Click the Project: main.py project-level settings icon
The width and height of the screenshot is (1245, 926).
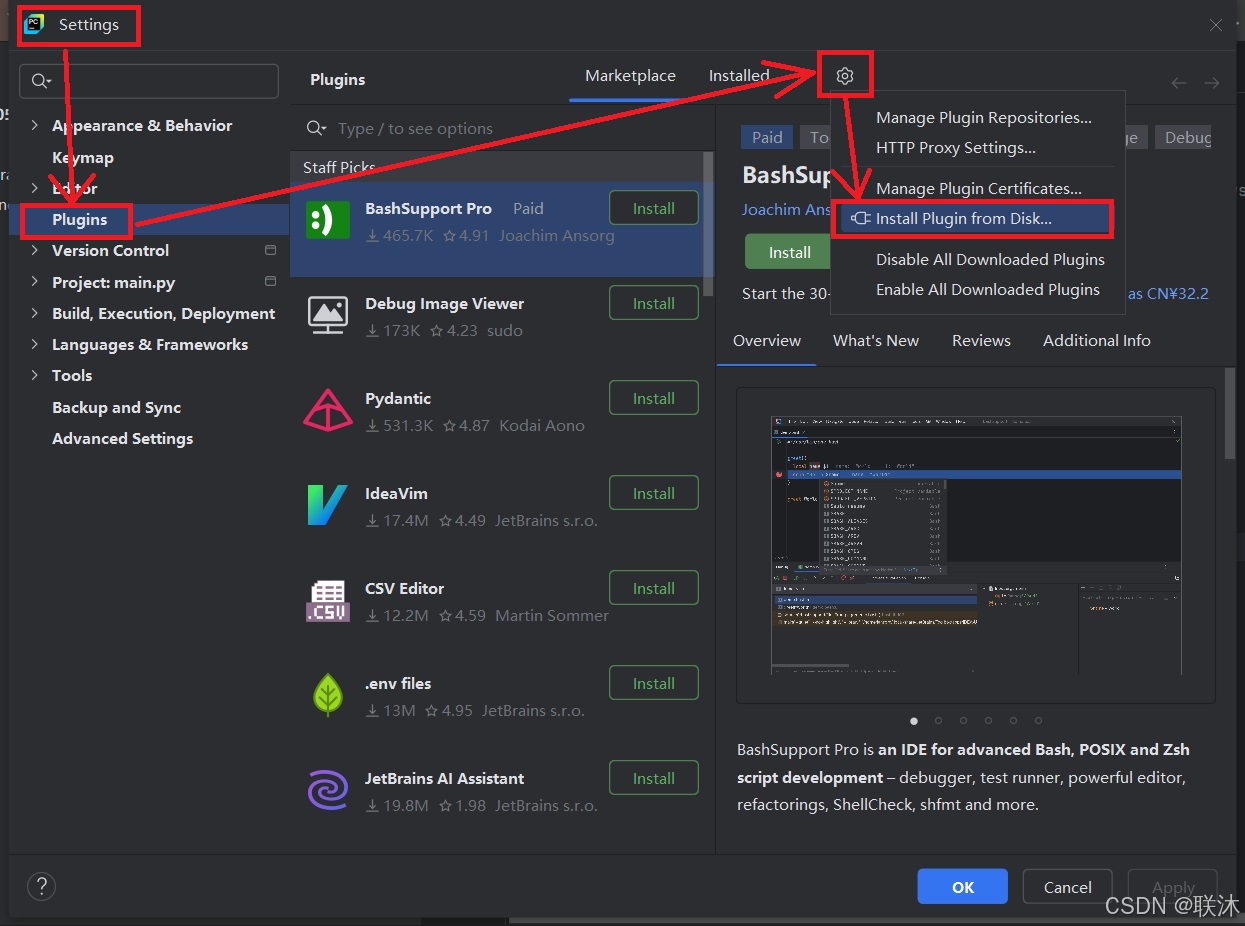(x=270, y=282)
